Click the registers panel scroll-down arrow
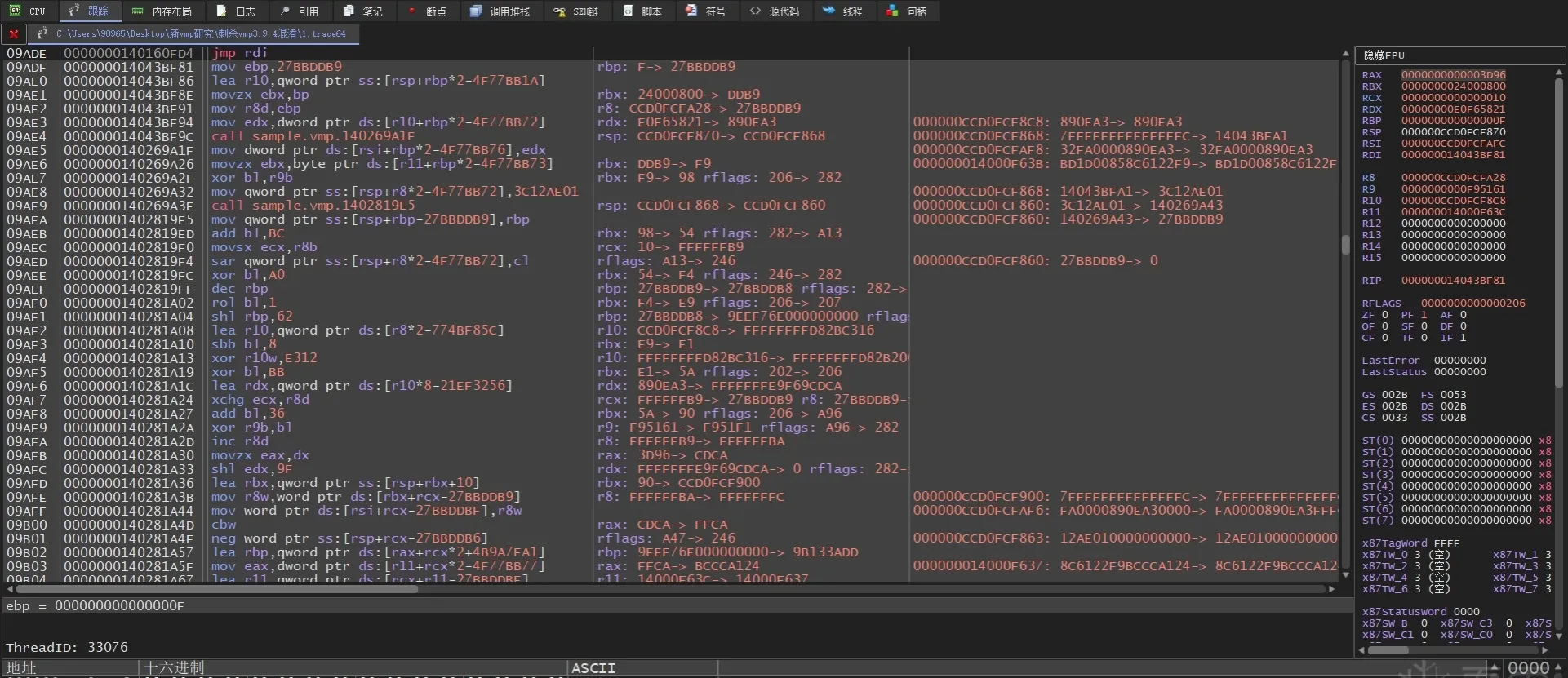 point(1558,635)
